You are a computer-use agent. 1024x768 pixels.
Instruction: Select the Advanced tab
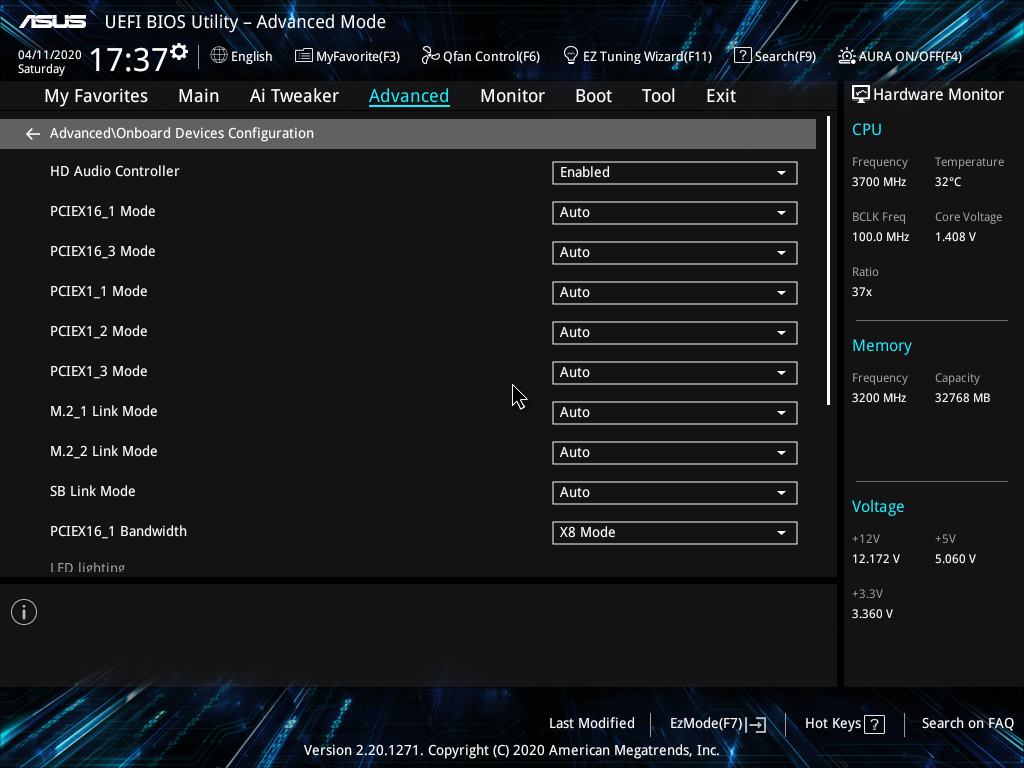(409, 96)
